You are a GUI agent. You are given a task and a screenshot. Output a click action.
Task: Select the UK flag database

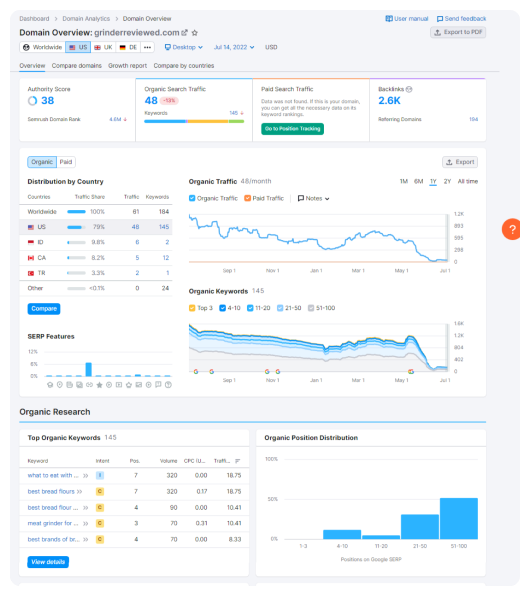(x=103, y=47)
